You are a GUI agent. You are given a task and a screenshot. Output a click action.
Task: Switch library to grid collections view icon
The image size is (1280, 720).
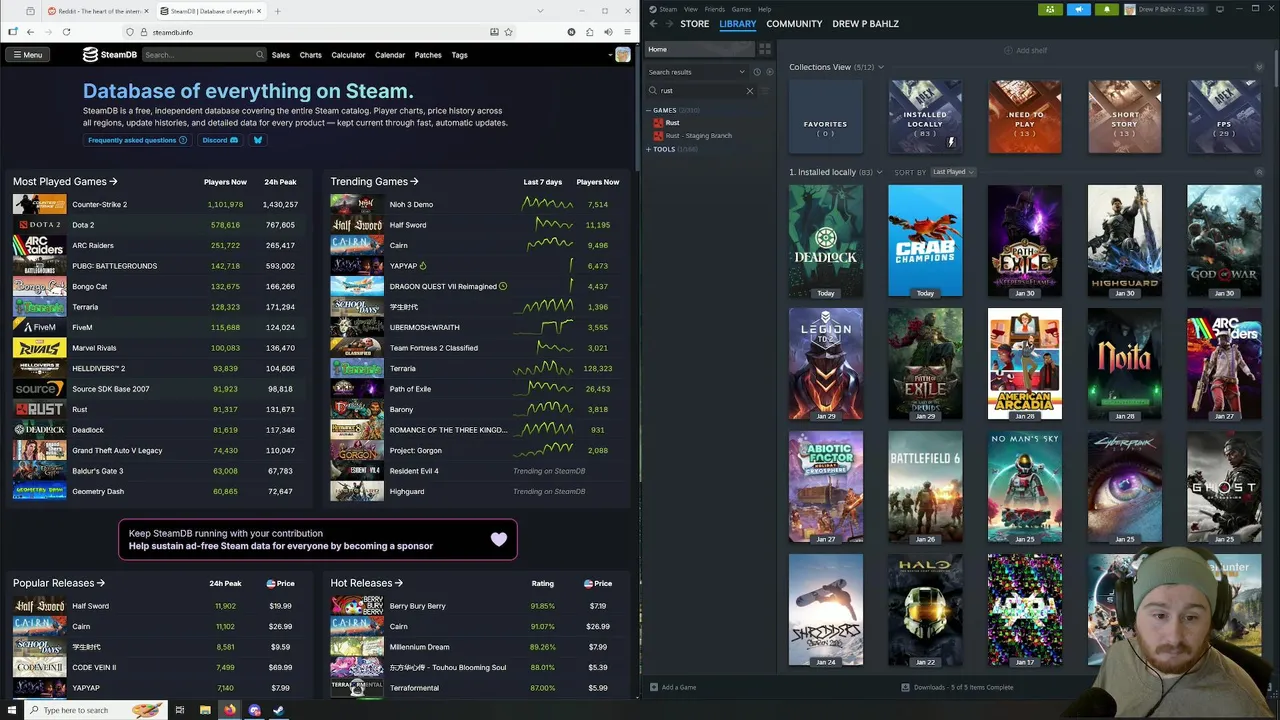coord(765,49)
